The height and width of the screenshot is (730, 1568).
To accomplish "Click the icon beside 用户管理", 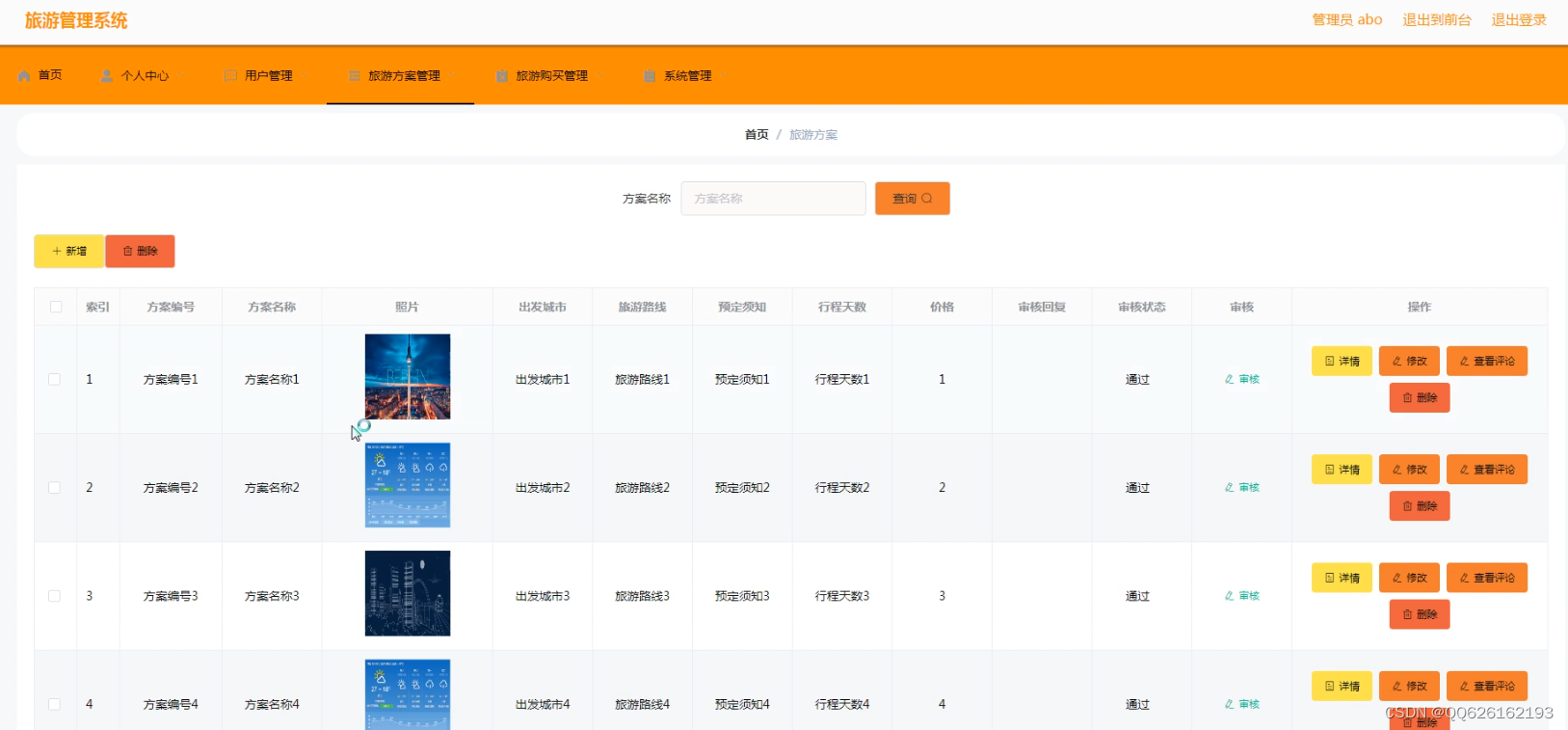I will tap(230, 75).
